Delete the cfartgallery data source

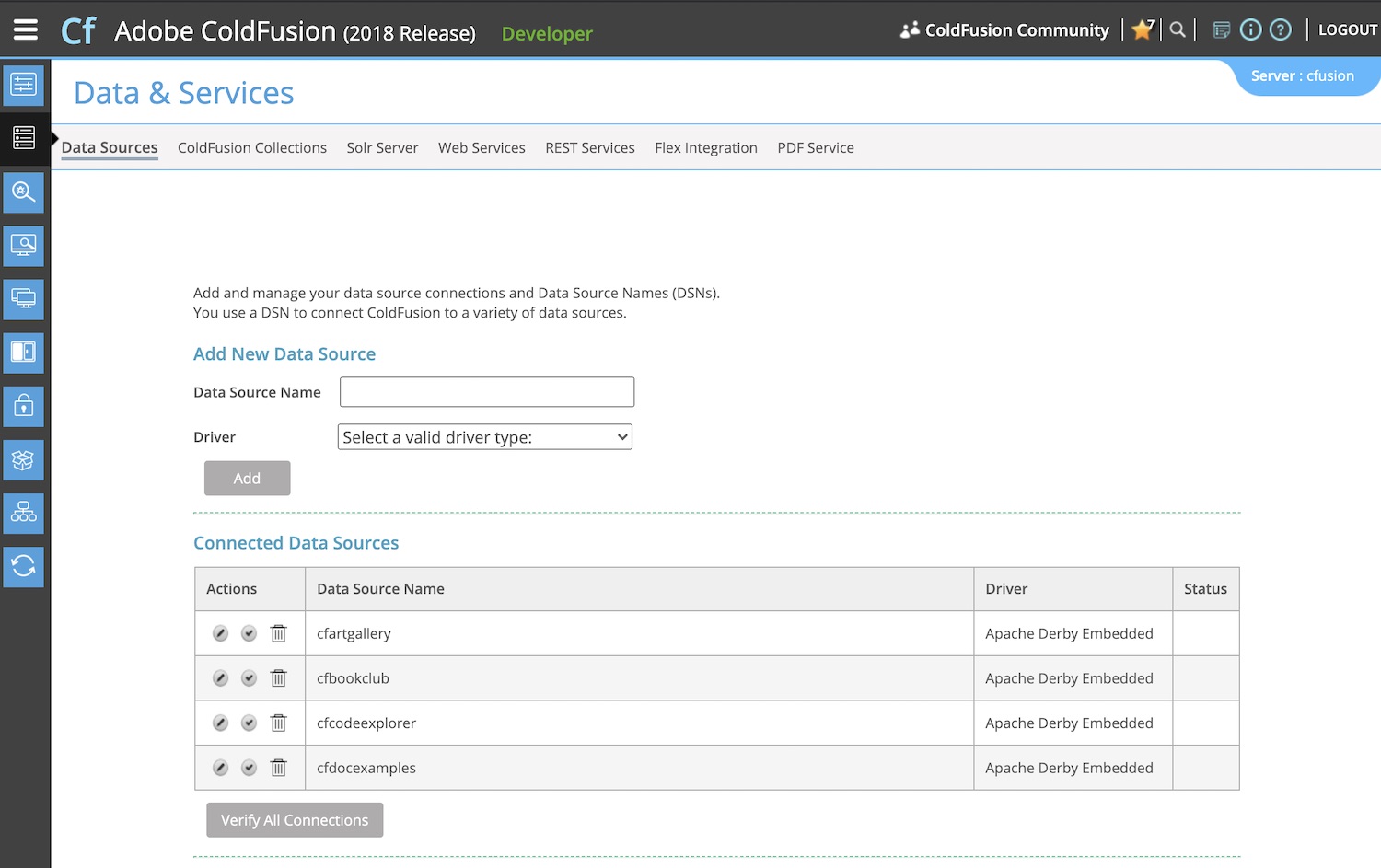click(278, 633)
